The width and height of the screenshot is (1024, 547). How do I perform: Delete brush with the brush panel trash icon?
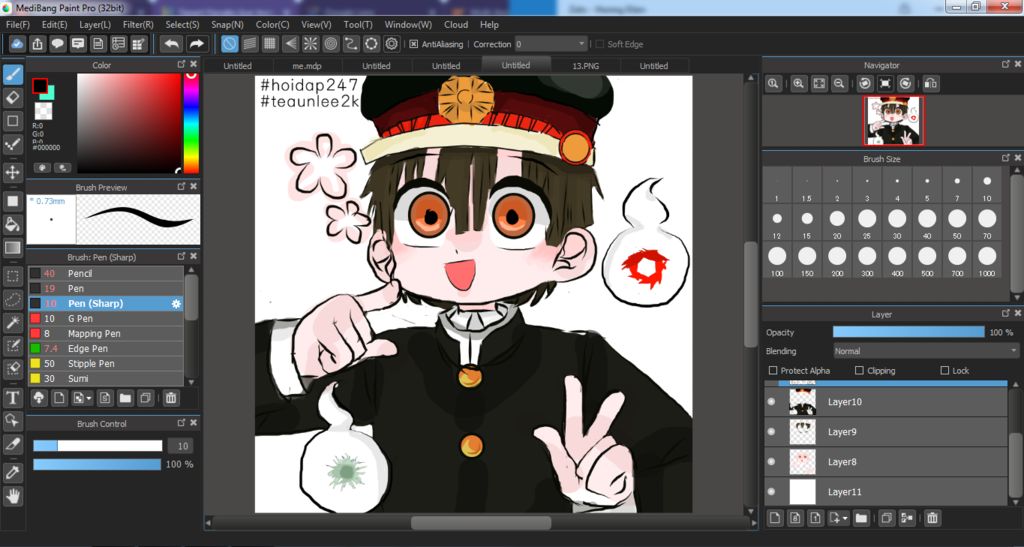(170, 398)
